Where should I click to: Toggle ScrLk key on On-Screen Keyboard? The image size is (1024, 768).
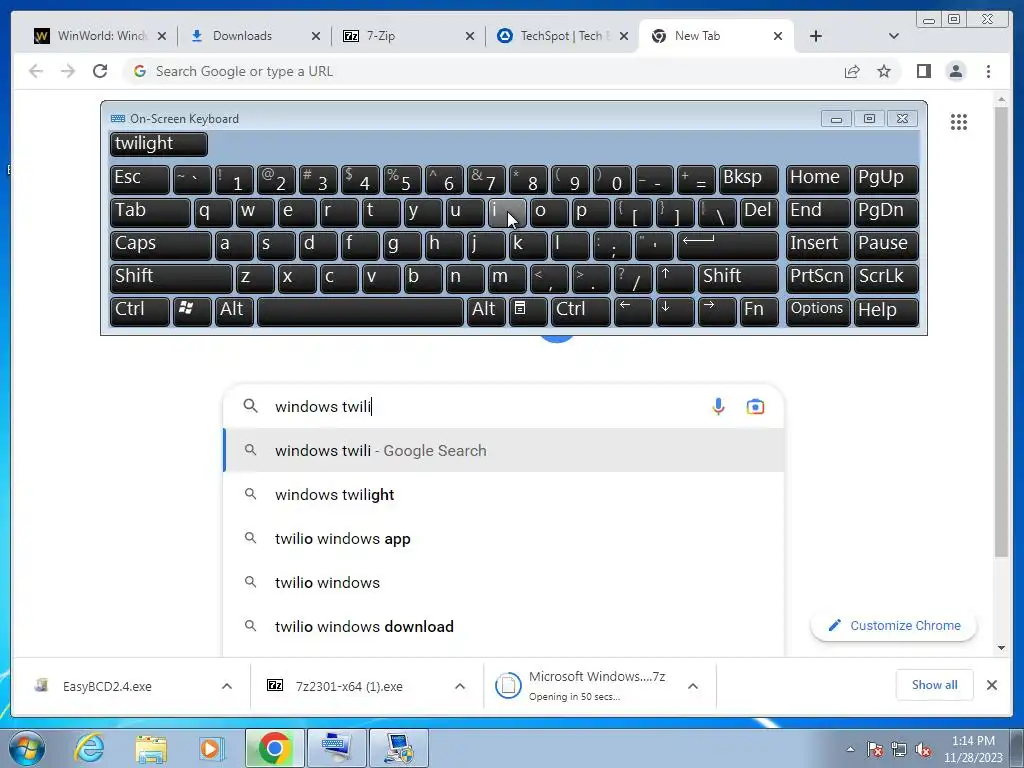pyautogui.click(x=886, y=278)
